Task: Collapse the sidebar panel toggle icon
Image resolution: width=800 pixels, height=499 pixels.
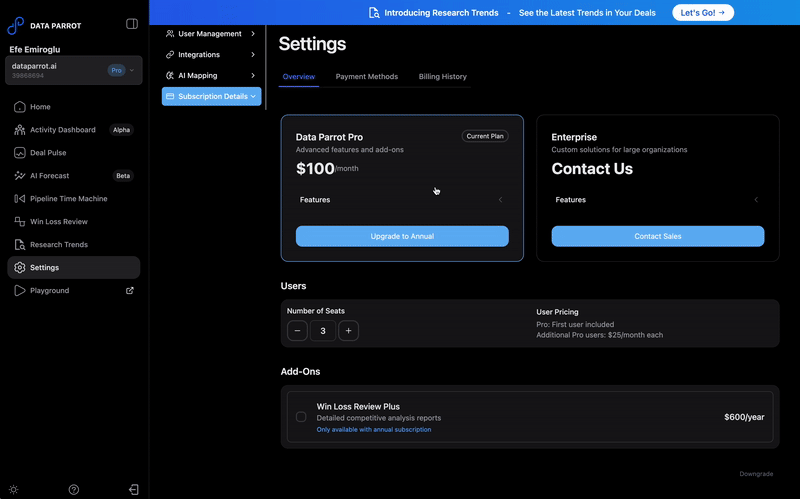Action: pyautogui.click(x=132, y=23)
